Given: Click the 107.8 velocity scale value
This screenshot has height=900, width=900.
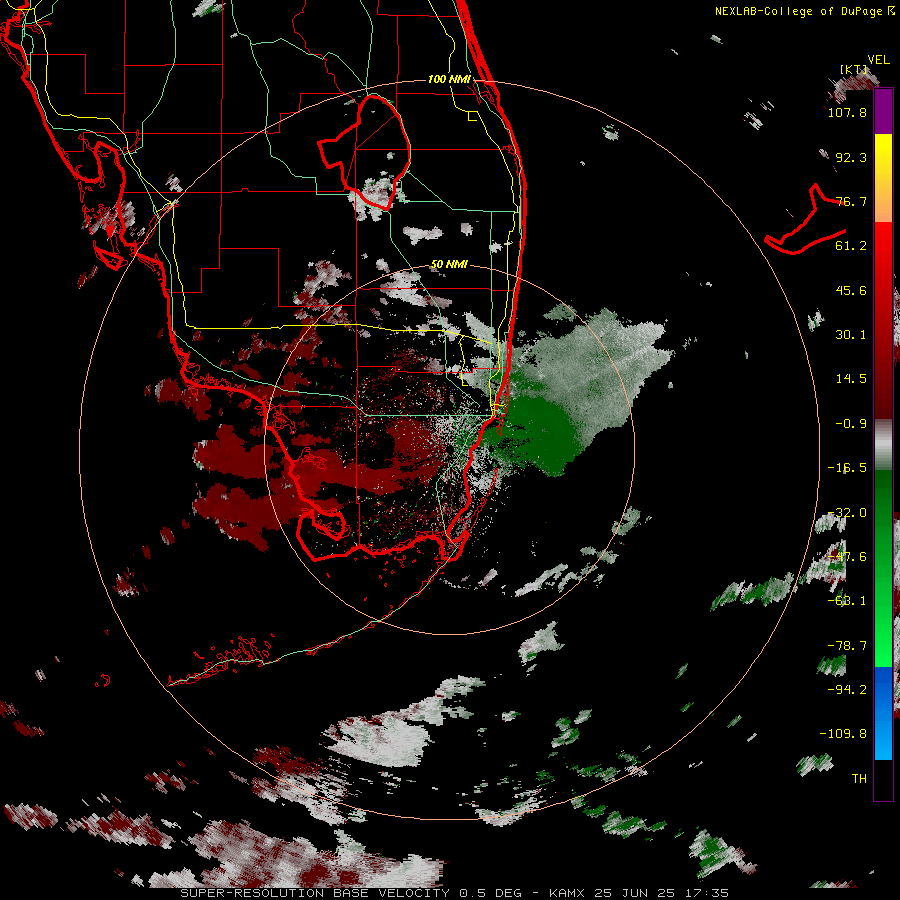Looking at the screenshot, I should 847,112.
